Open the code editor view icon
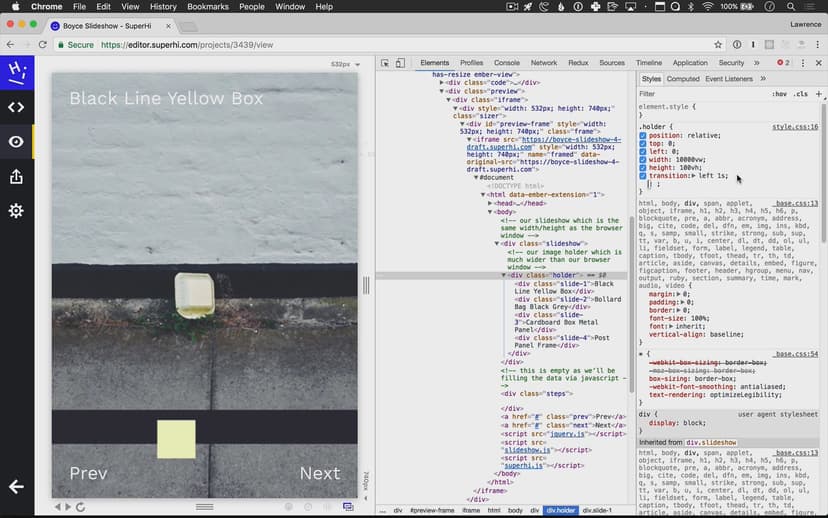 pos(16,107)
